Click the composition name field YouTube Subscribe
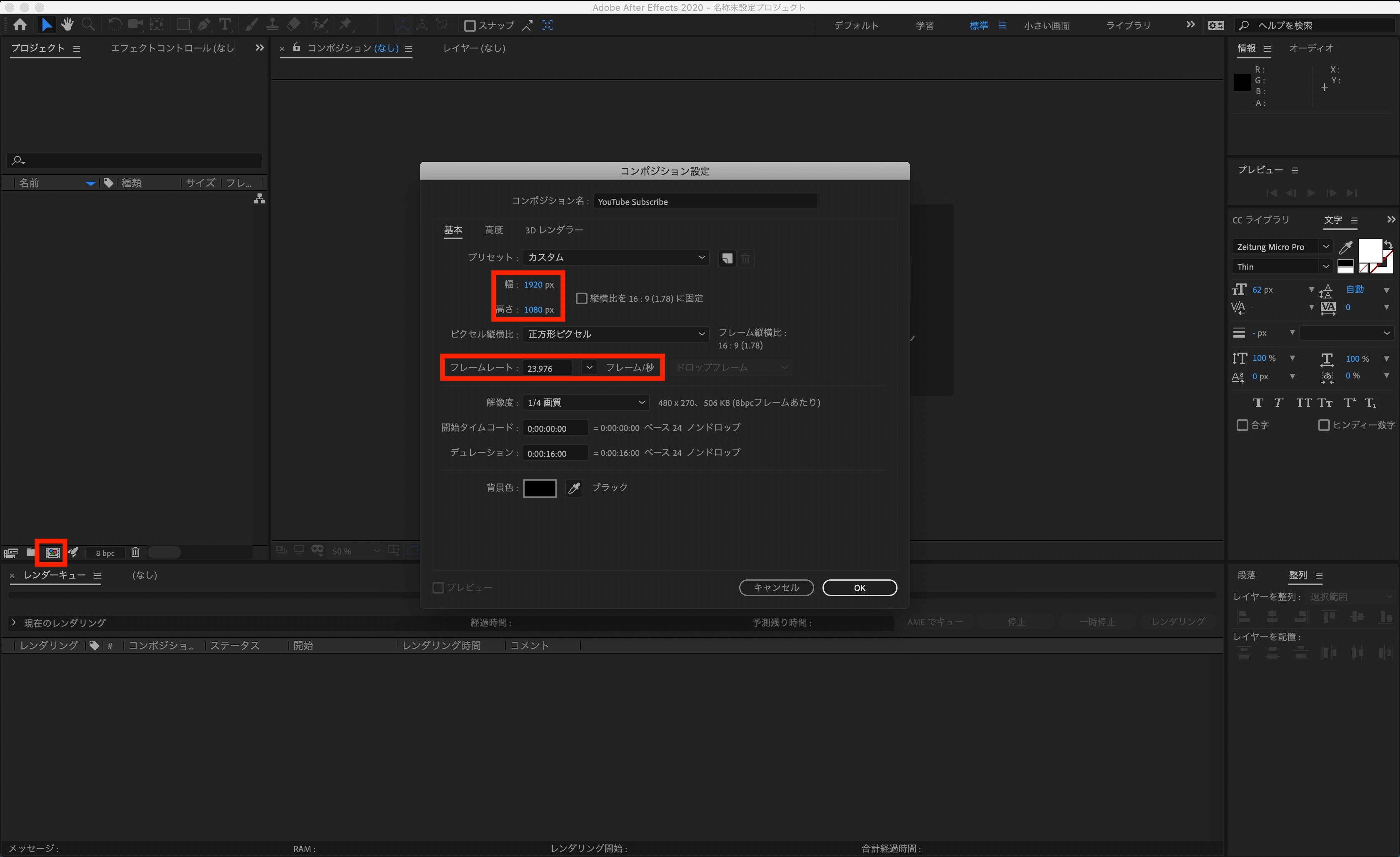Screen dimensions: 1400x857 point(705,201)
